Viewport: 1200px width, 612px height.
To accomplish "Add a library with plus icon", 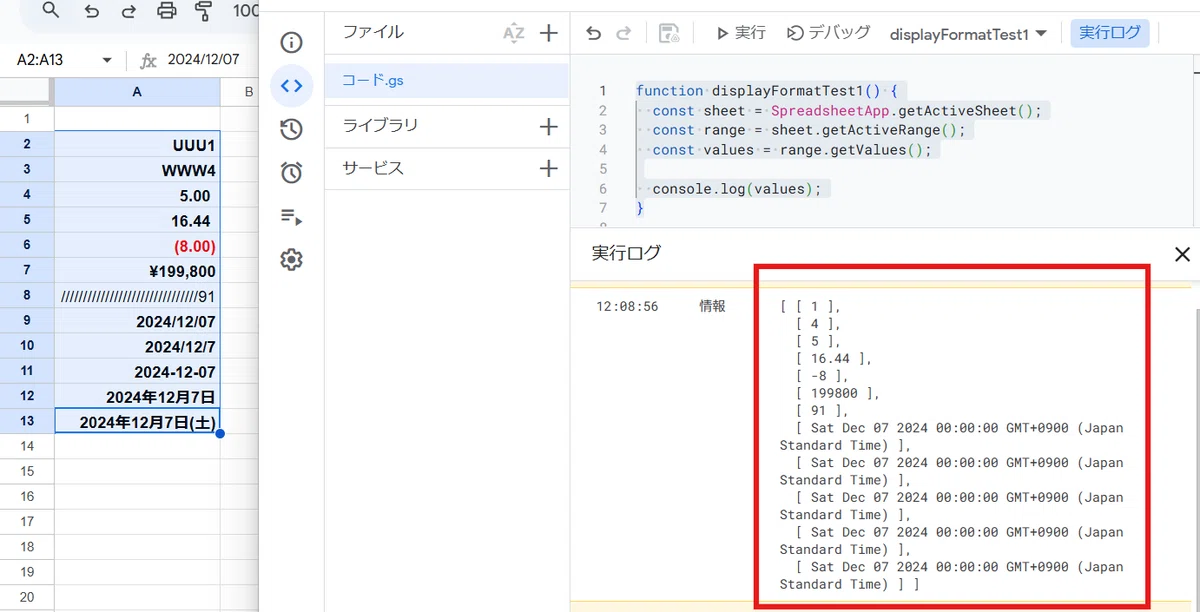I will [x=549, y=126].
